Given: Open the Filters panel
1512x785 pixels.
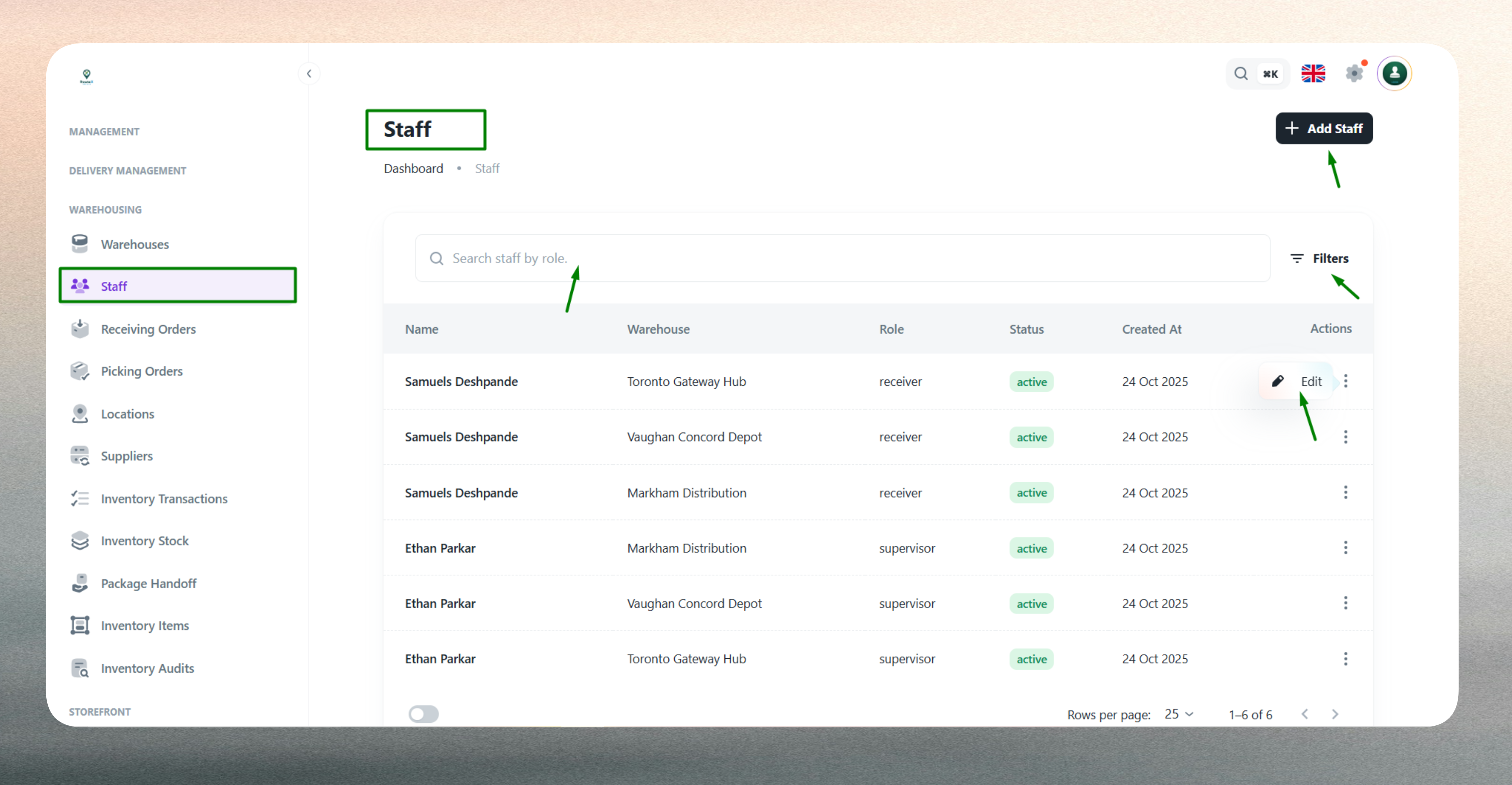Looking at the screenshot, I should pos(1320,258).
